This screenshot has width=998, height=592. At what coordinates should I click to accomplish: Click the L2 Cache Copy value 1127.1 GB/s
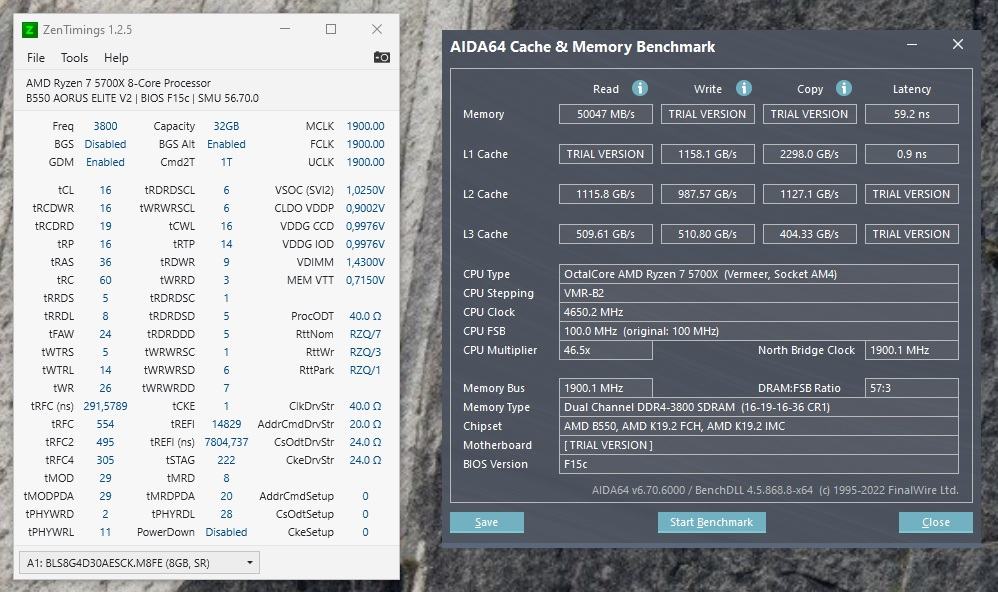click(x=810, y=194)
